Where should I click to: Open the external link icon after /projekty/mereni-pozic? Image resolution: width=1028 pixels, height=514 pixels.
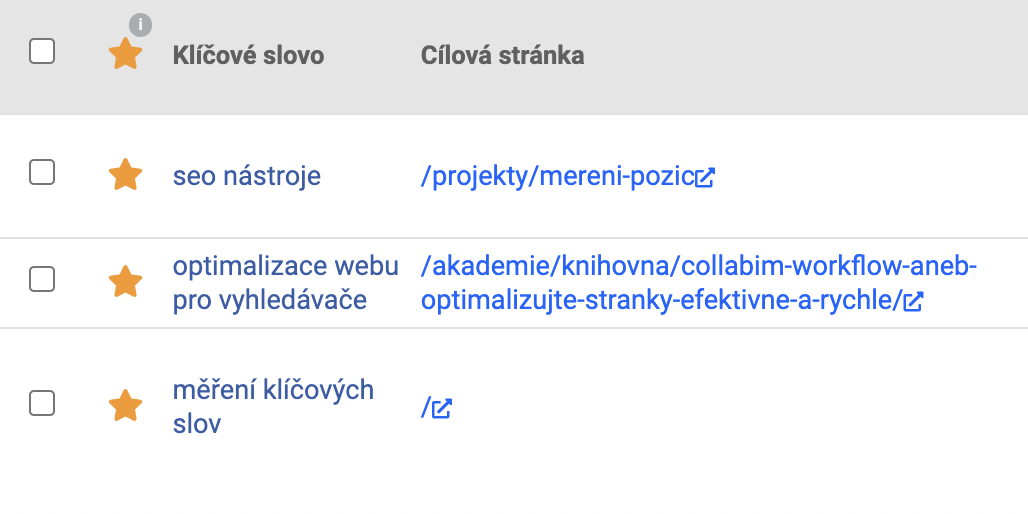pyautogui.click(x=705, y=177)
